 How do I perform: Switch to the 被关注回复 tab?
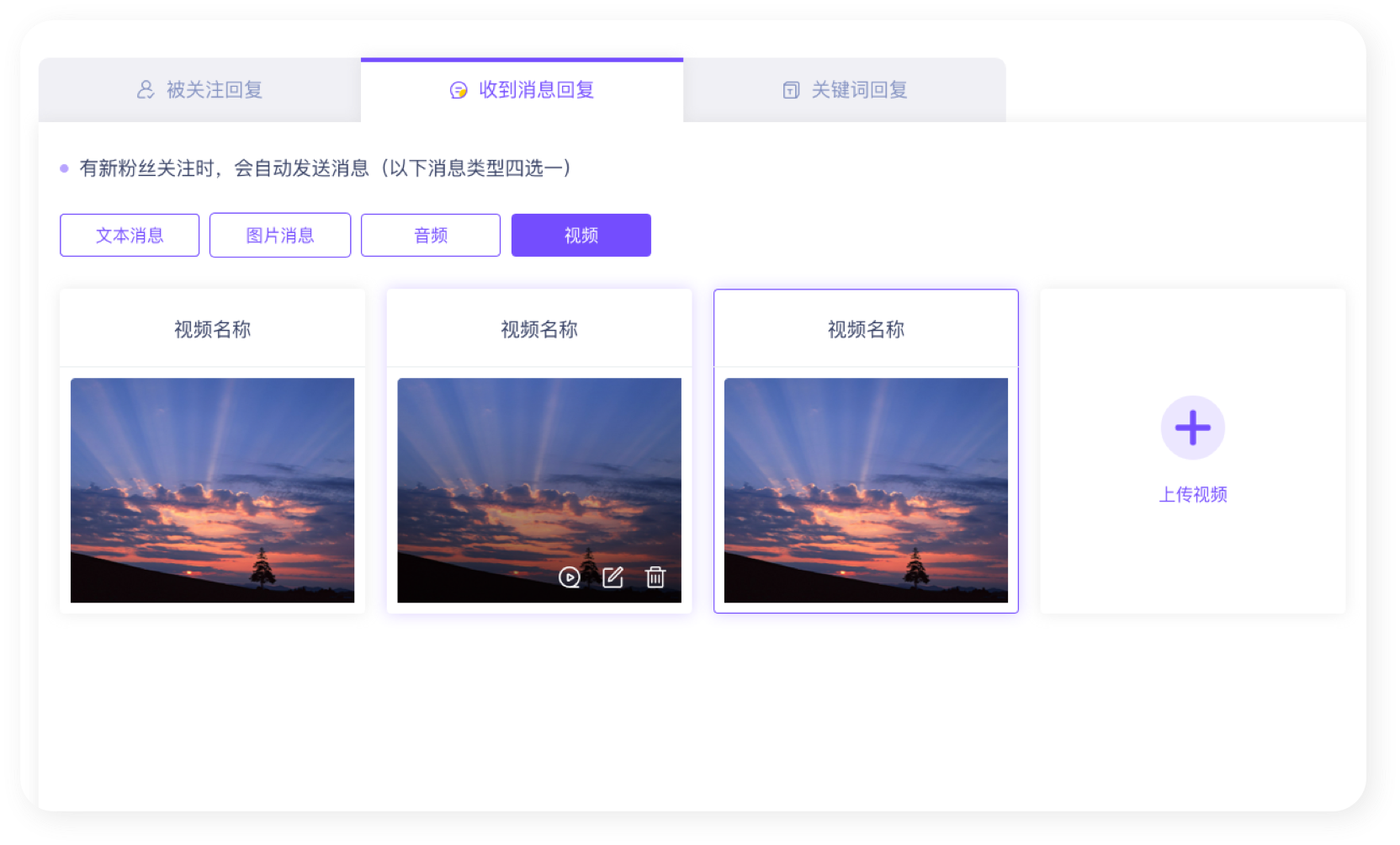coord(199,90)
